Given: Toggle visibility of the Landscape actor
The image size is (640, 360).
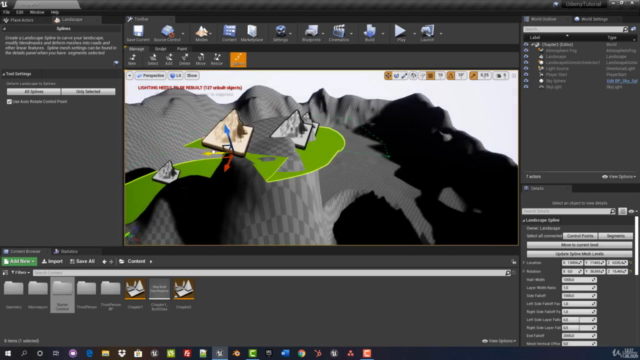Looking at the screenshot, I should tap(526, 57).
